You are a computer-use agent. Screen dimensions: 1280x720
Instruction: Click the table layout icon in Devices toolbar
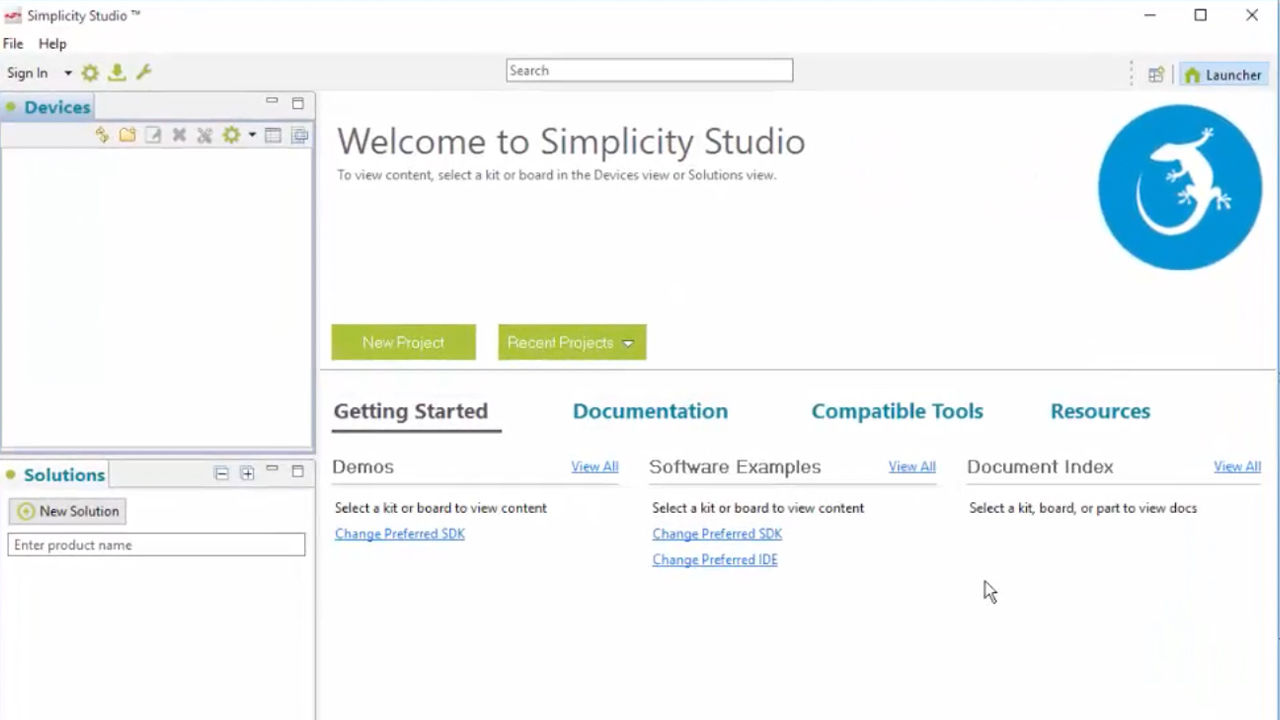273,135
